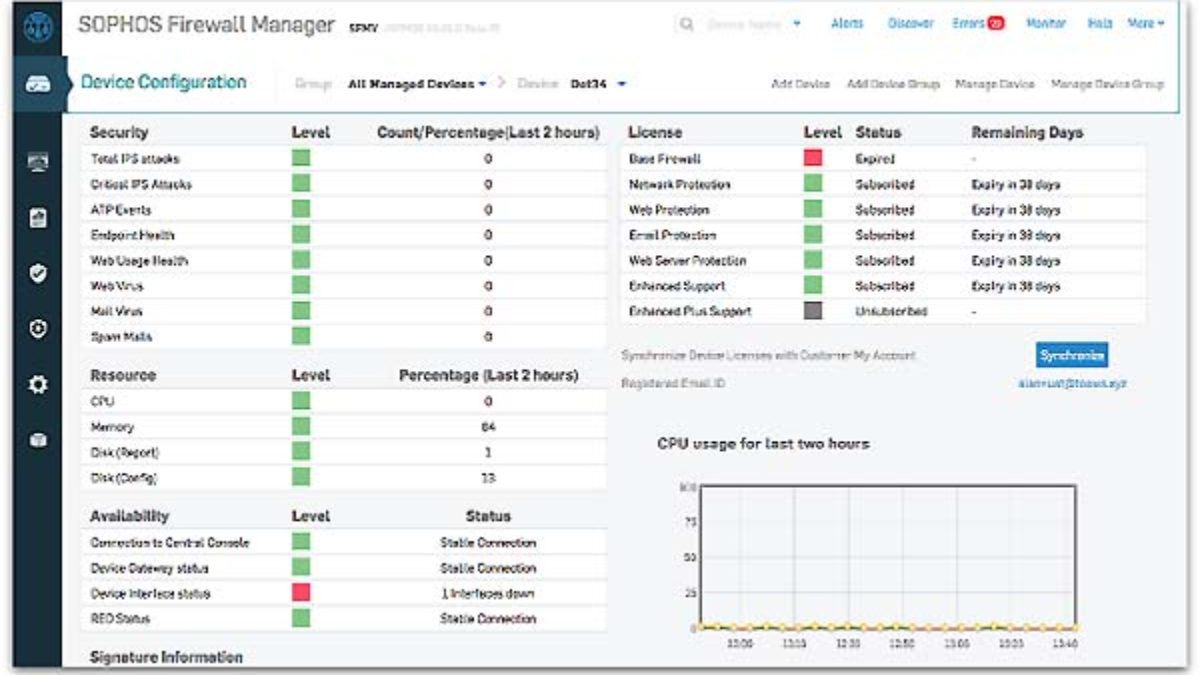Open the Monitor menu
The width and height of the screenshot is (1200, 675).
pyautogui.click(x=1046, y=24)
